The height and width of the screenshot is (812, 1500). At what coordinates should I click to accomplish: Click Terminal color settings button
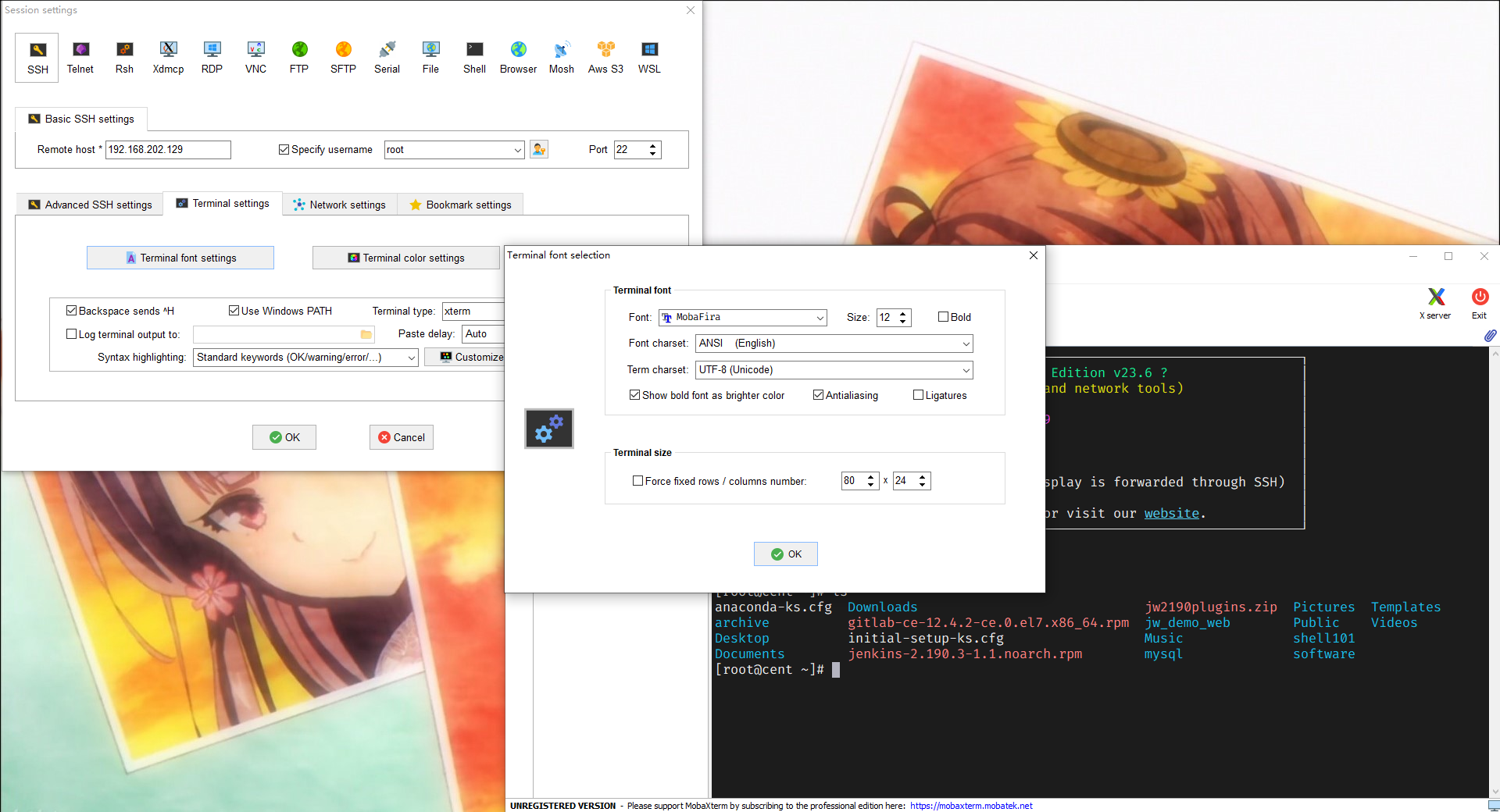coord(406,258)
